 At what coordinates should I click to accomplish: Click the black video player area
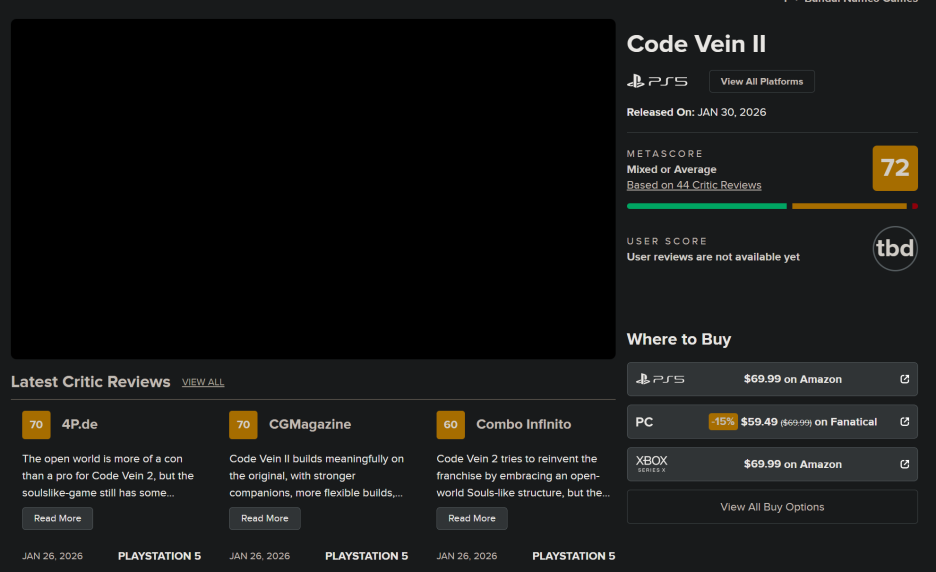[313, 189]
